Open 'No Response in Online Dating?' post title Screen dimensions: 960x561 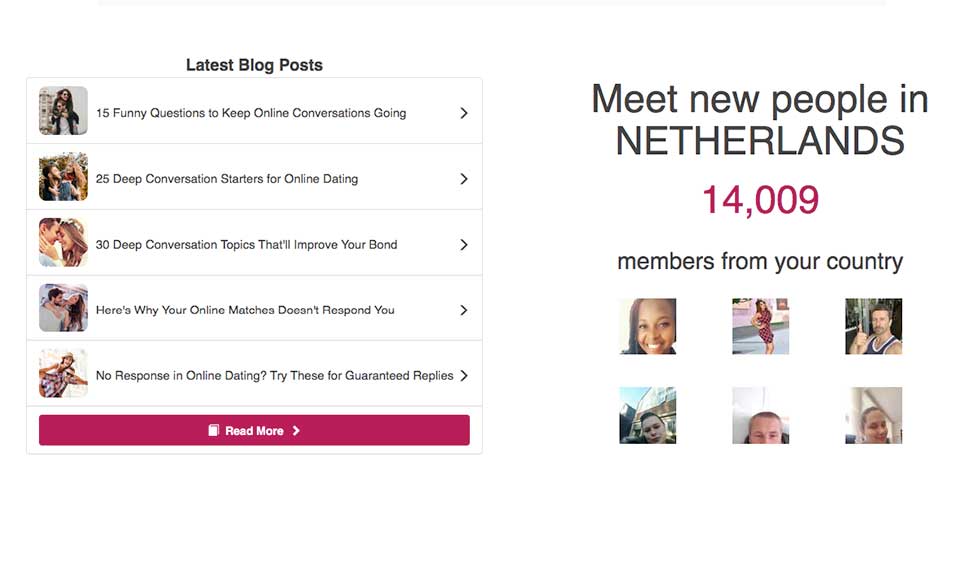pyautogui.click(x=275, y=376)
